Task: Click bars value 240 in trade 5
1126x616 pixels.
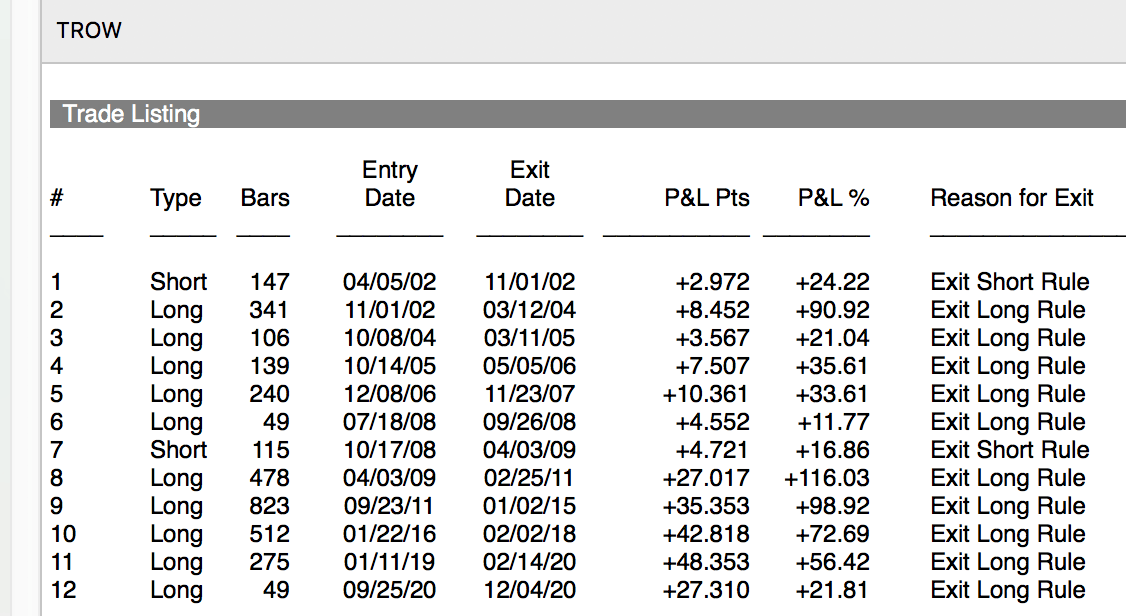Action: pyautogui.click(x=269, y=395)
